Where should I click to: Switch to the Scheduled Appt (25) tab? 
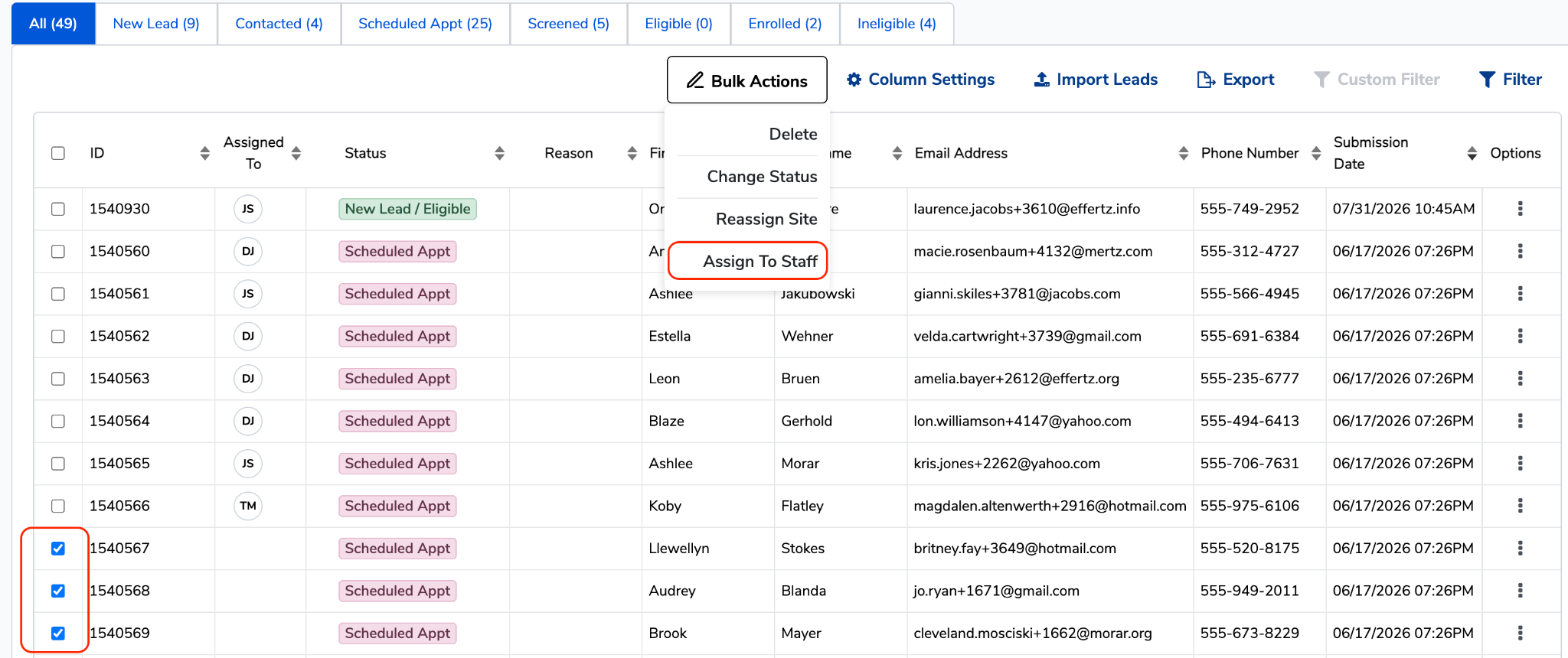(425, 24)
